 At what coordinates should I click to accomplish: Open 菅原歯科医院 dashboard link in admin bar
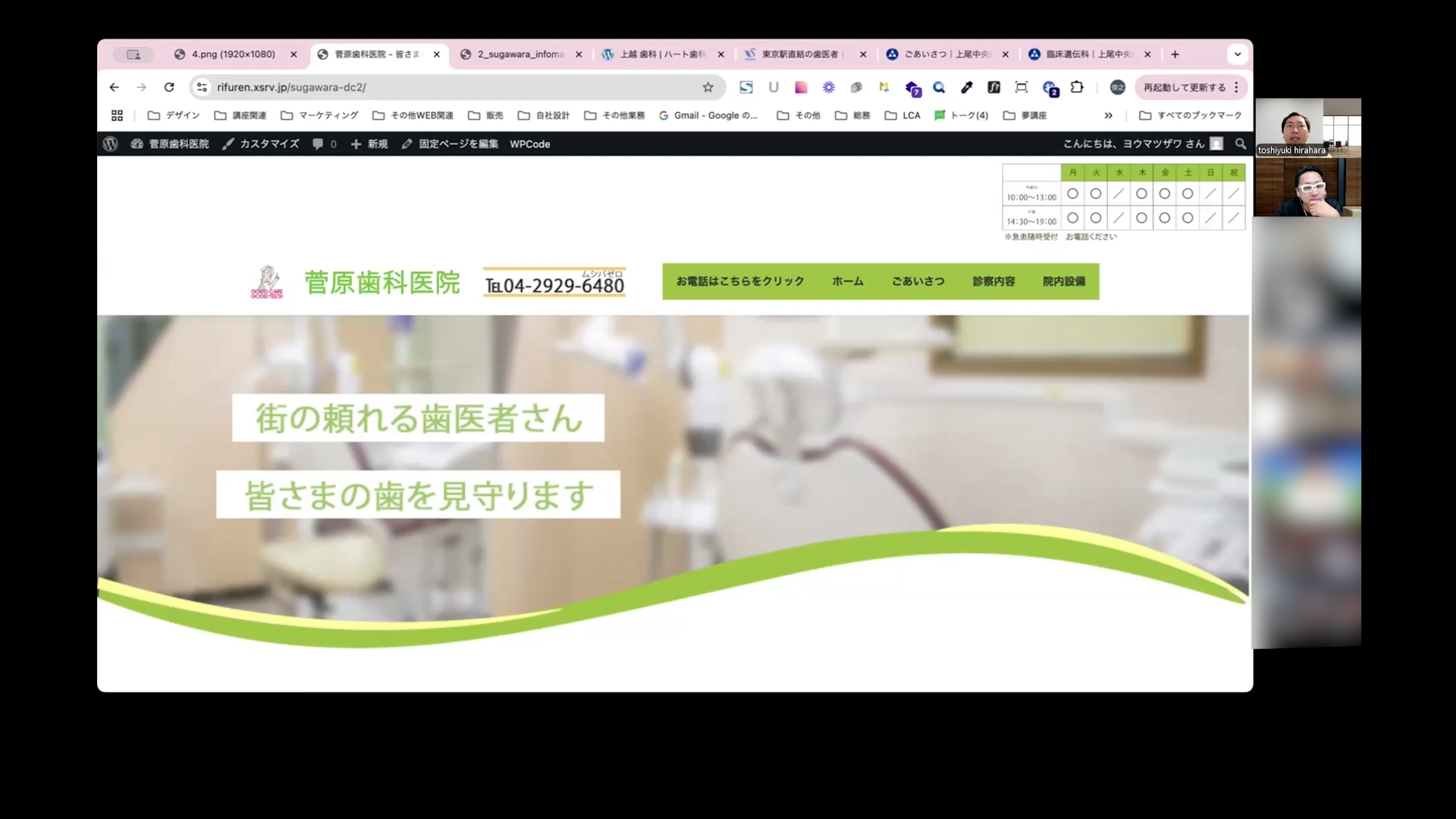[x=170, y=143]
